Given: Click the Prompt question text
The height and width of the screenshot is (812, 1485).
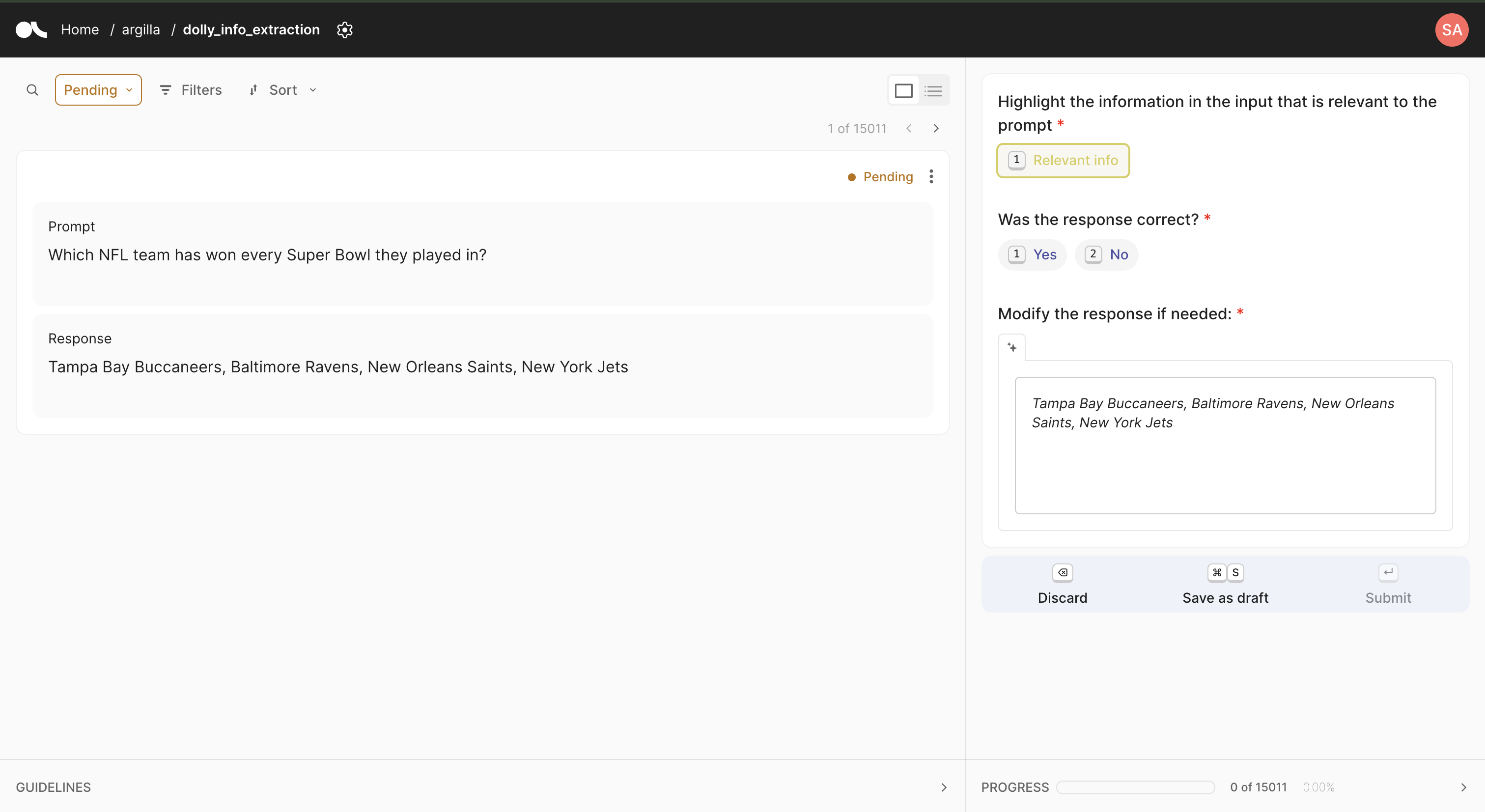Looking at the screenshot, I should (267, 255).
